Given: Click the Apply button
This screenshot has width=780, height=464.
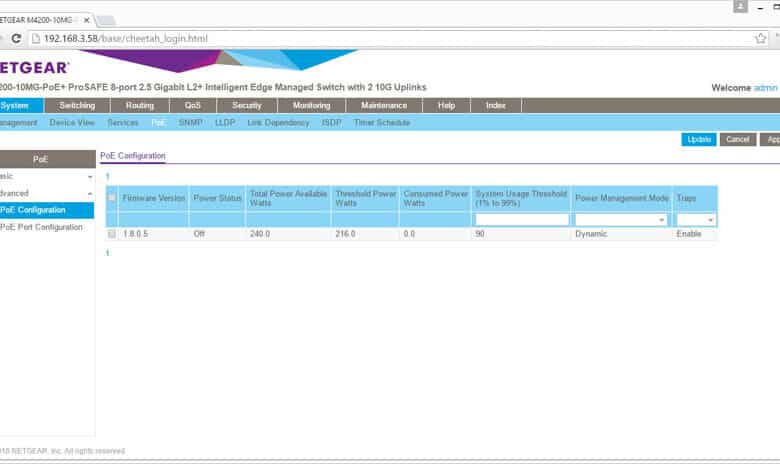Looking at the screenshot, I should 770,139.
